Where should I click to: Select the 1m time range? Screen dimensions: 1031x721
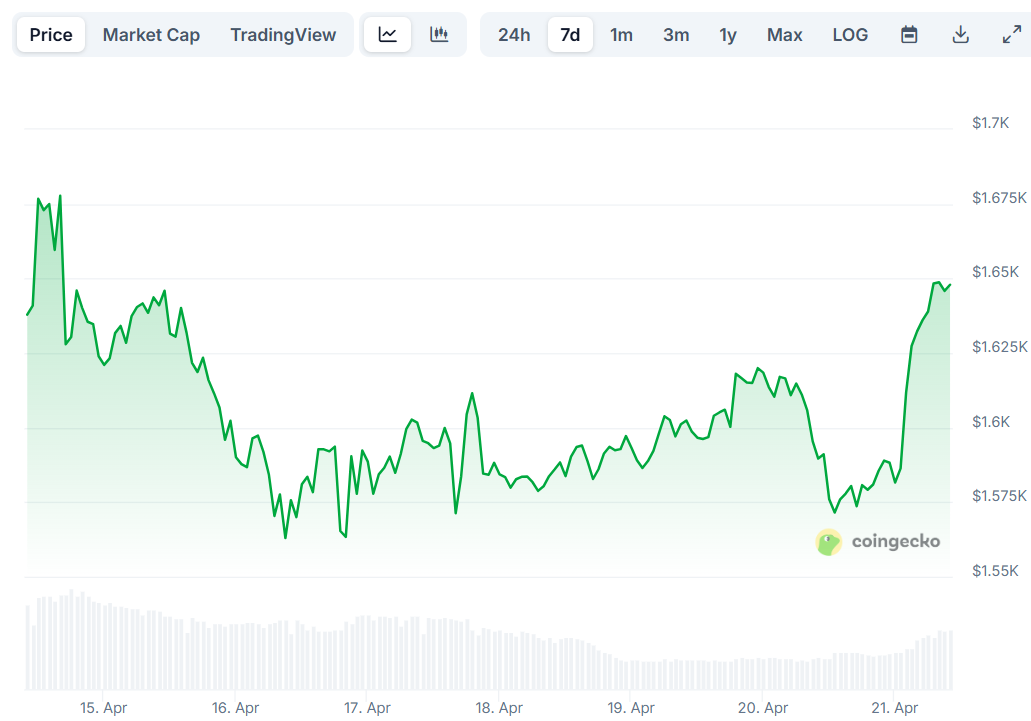(x=621, y=34)
